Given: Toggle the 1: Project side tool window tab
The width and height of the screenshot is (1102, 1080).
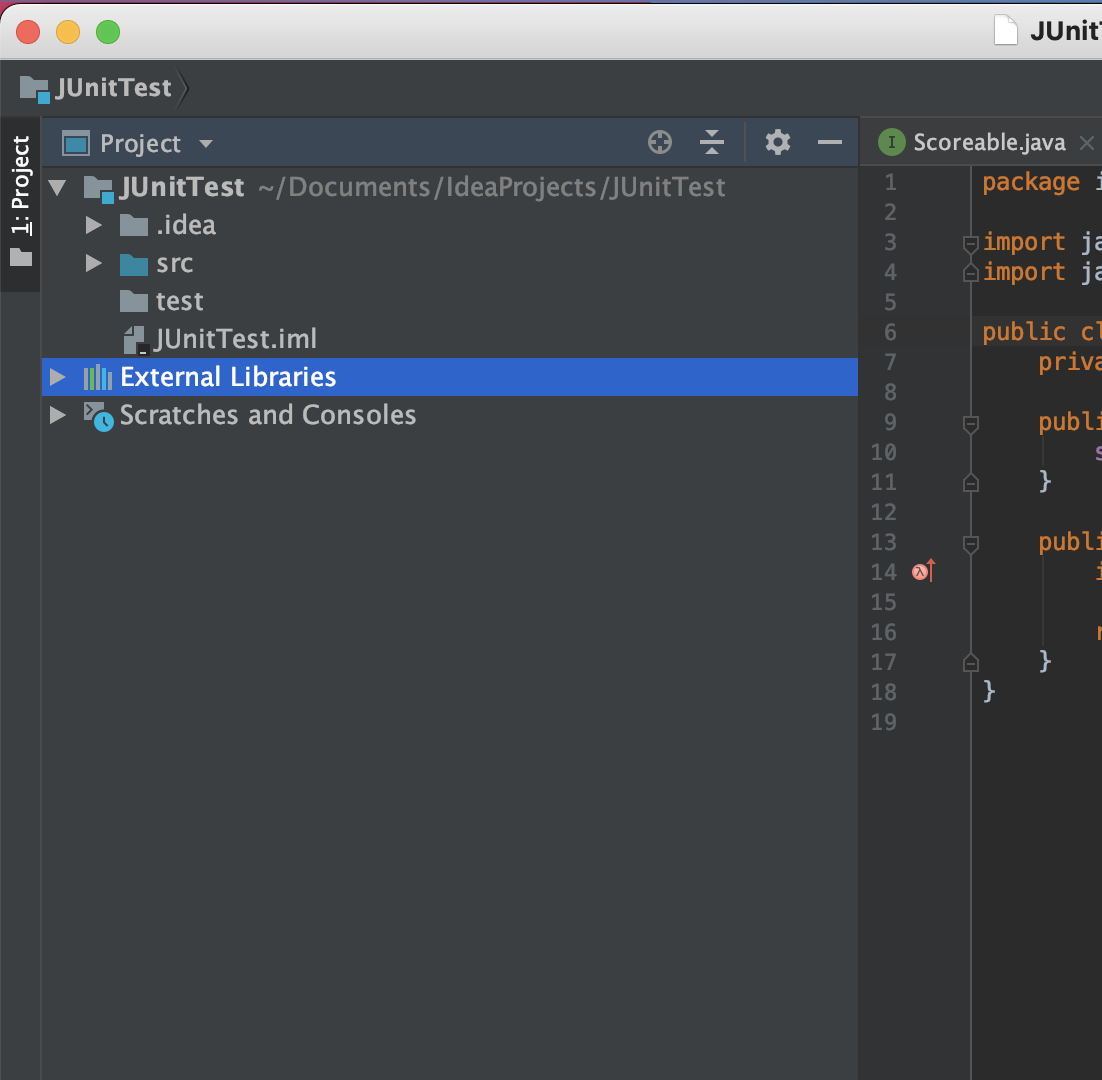Looking at the screenshot, I should [x=20, y=202].
